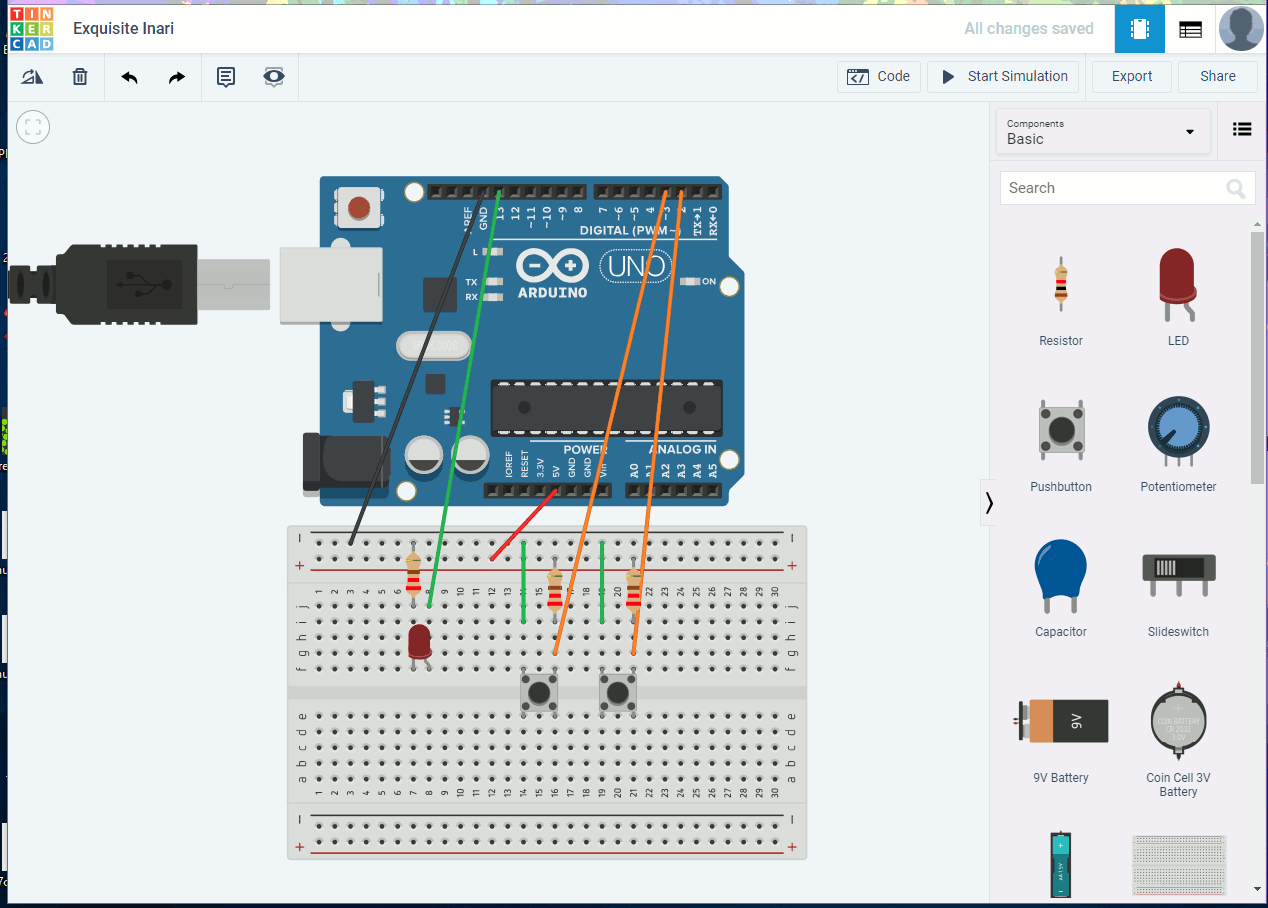Image resolution: width=1268 pixels, height=908 pixels.
Task: Start the simulation
Action: pyautogui.click(x=1004, y=77)
